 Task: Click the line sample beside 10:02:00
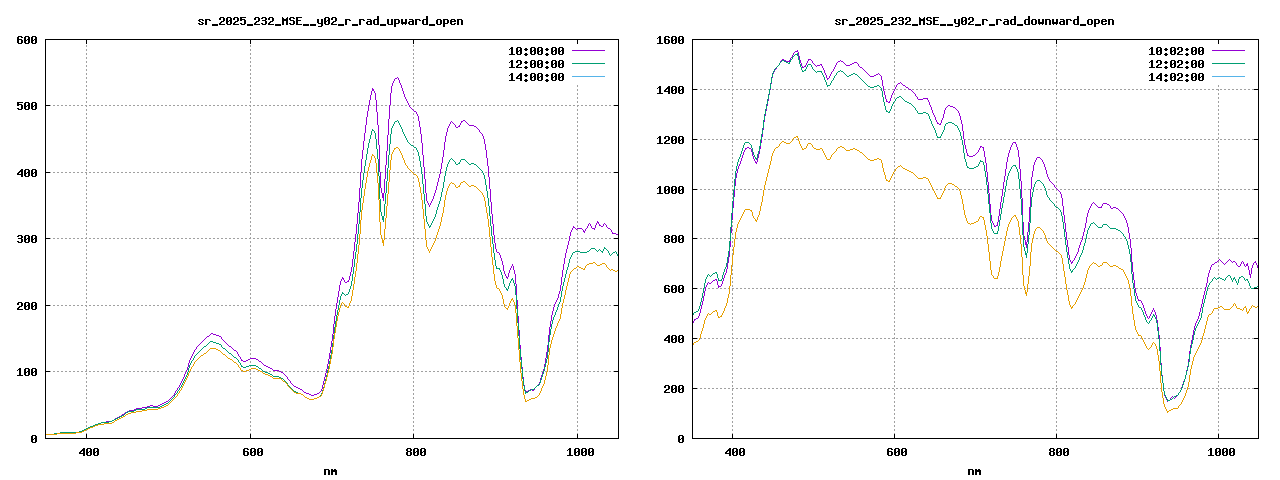pyautogui.click(x=1230, y=50)
